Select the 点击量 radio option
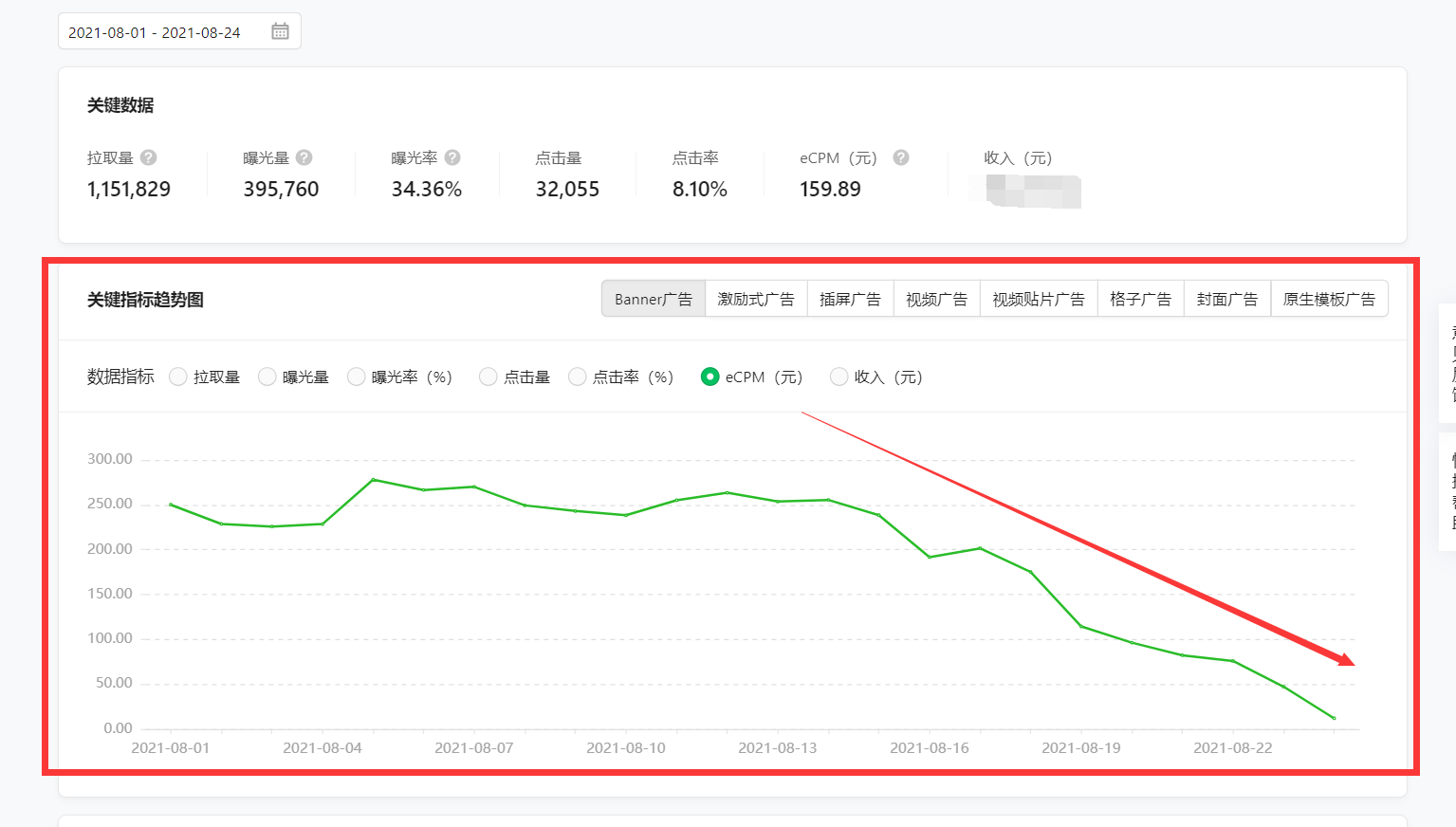The image size is (1456, 827). [x=488, y=377]
